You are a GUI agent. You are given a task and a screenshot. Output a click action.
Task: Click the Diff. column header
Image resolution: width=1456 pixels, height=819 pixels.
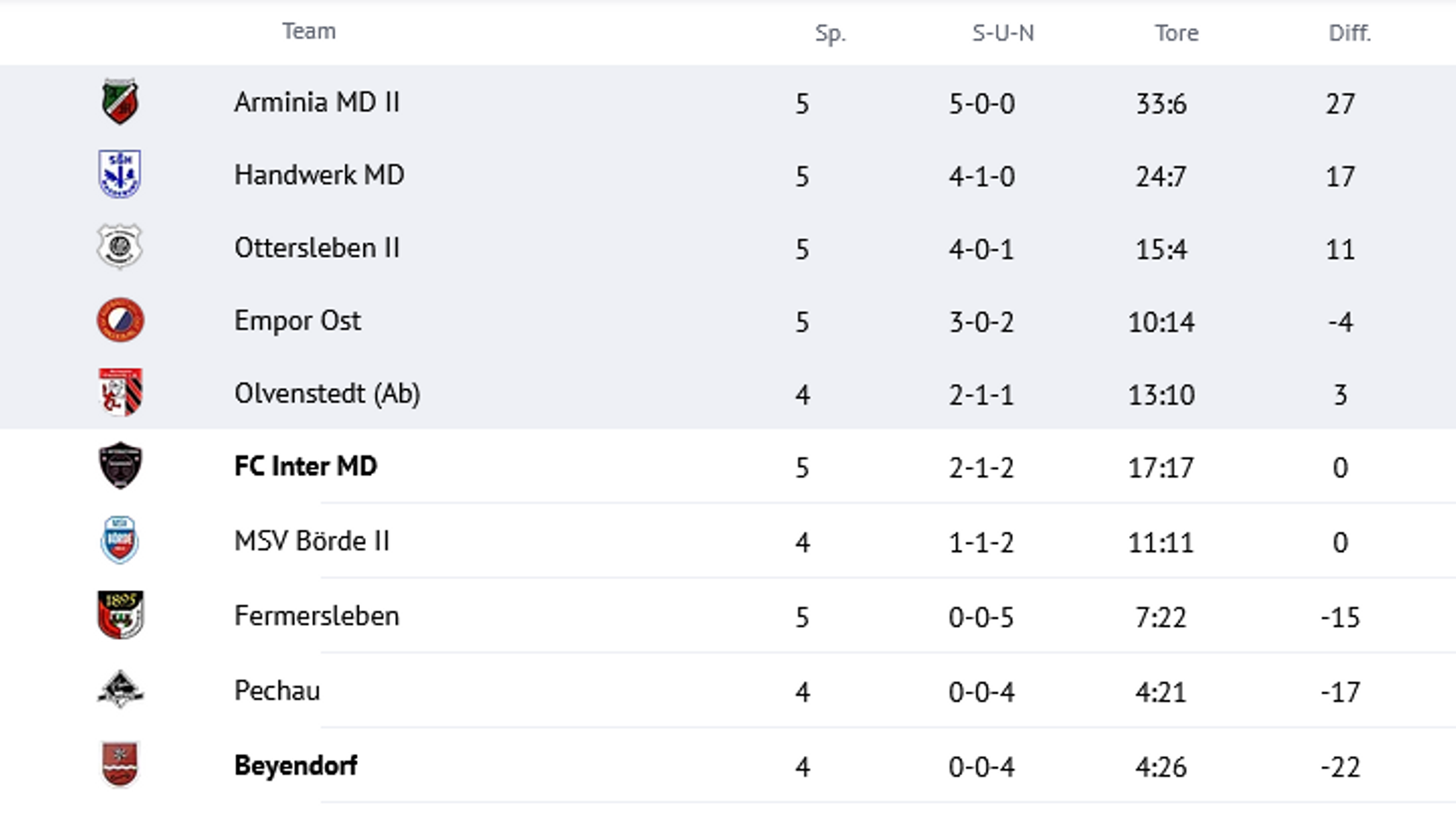1349,33
